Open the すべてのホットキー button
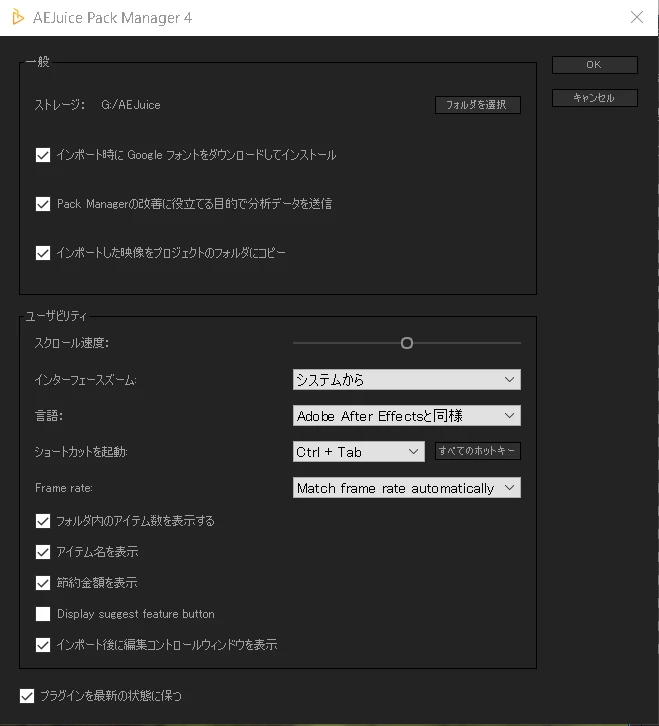 pyautogui.click(x=477, y=451)
